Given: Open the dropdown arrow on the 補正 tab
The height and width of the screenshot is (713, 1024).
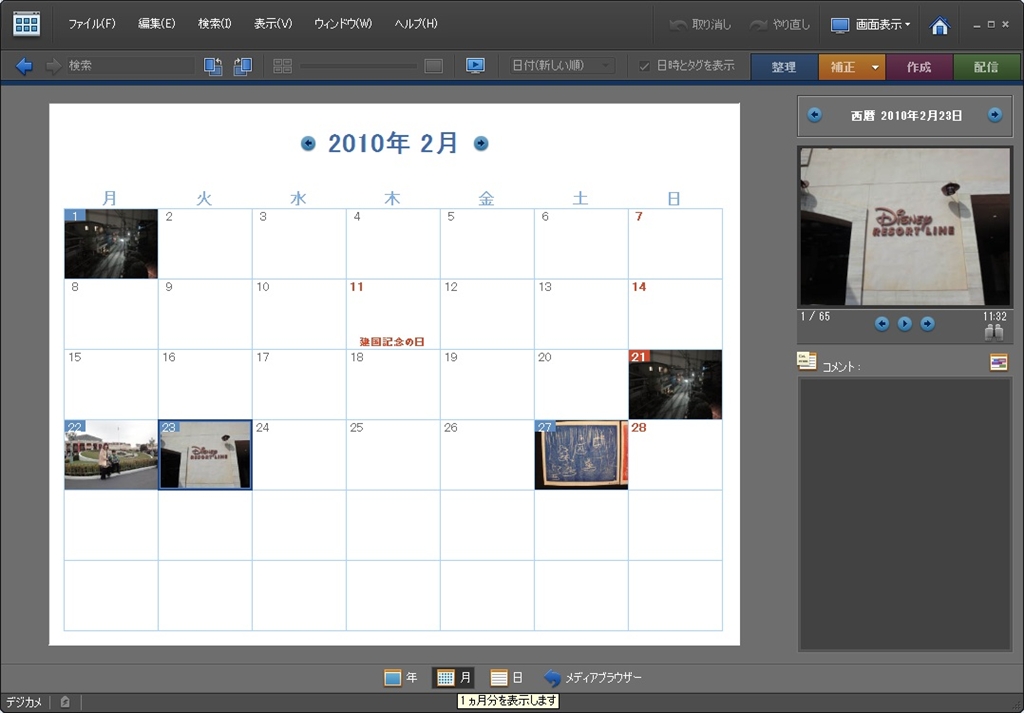Looking at the screenshot, I should (876, 67).
